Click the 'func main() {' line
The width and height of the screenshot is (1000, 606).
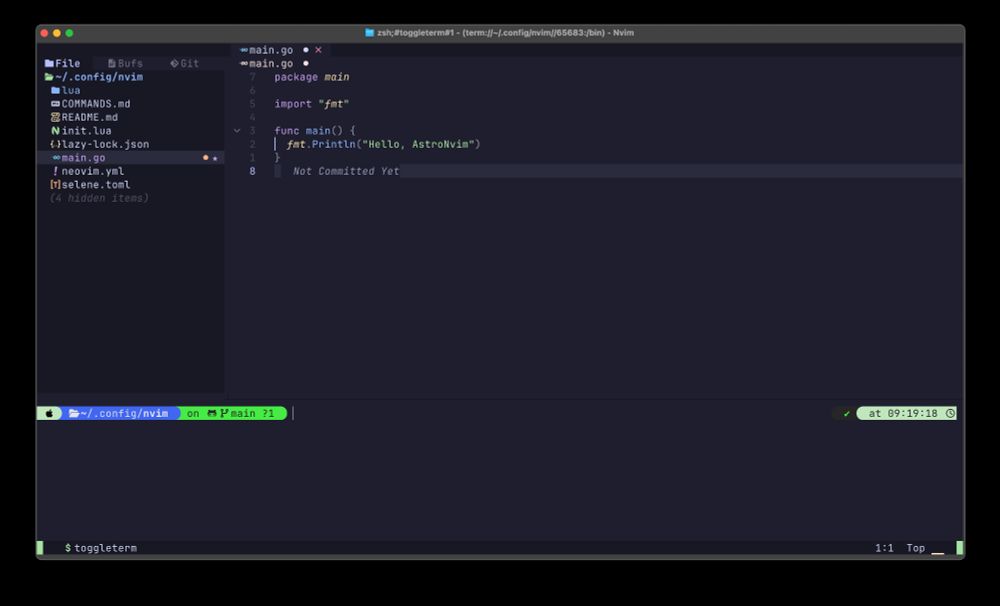315,130
